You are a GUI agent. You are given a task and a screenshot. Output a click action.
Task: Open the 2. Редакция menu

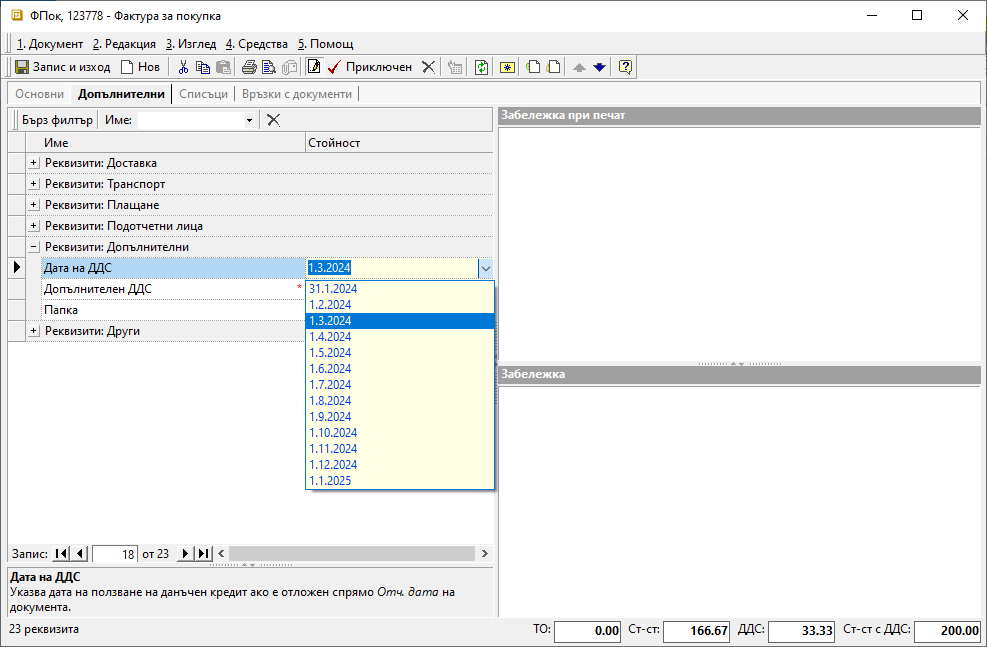(124, 44)
